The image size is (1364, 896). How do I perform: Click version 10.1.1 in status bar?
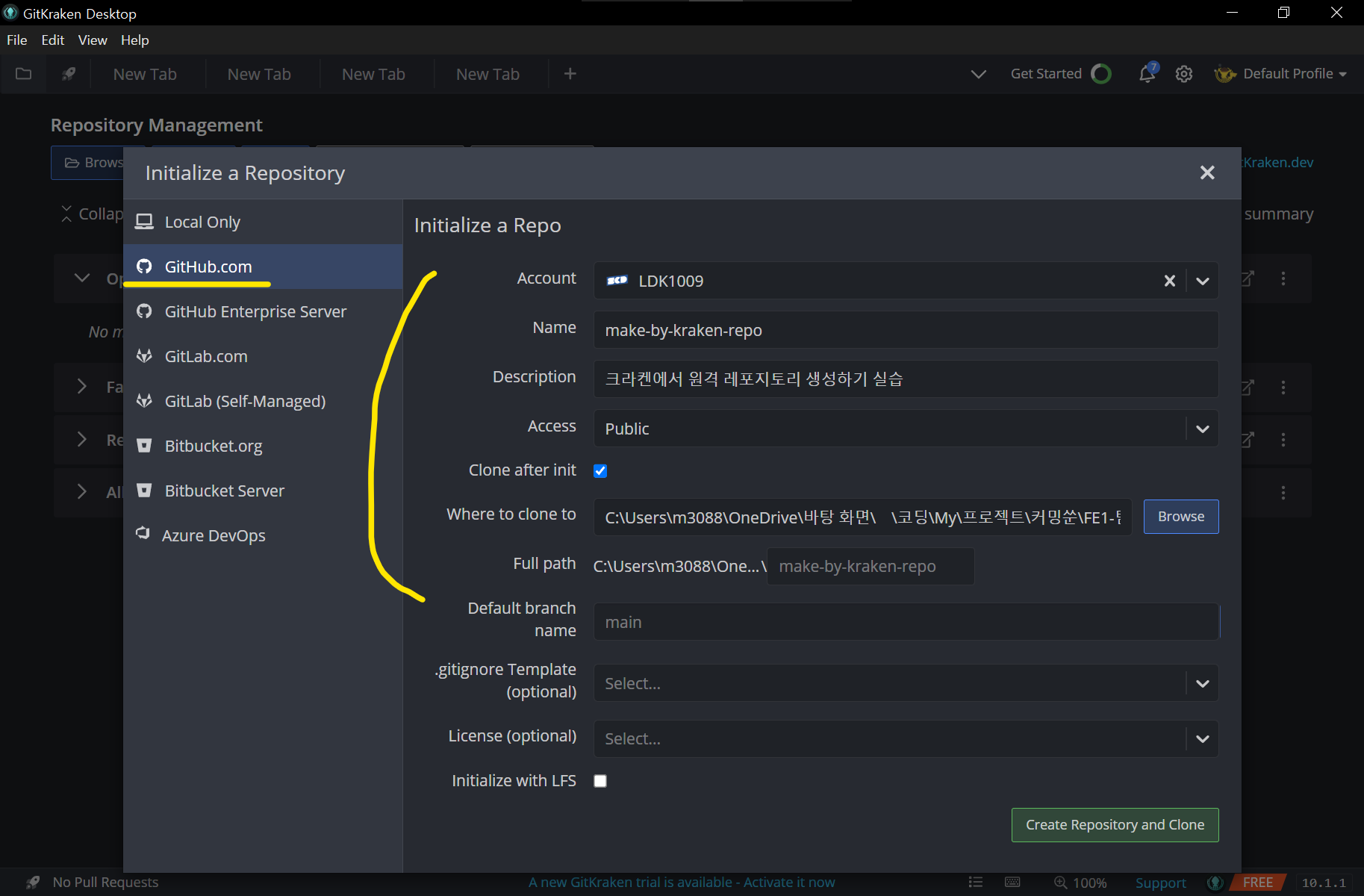click(x=1324, y=883)
